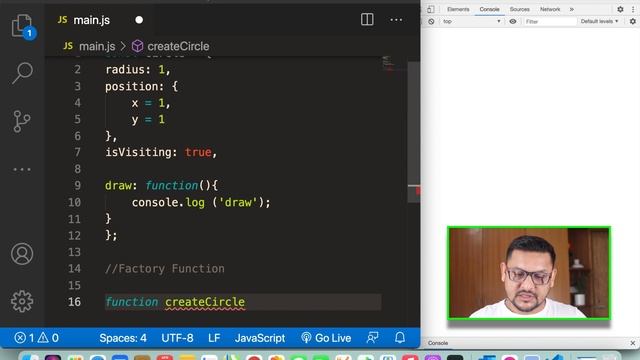Toggle device toolbar icon in DevTools
Viewport: 640px width, 360px height.
click(x=431, y=9)
